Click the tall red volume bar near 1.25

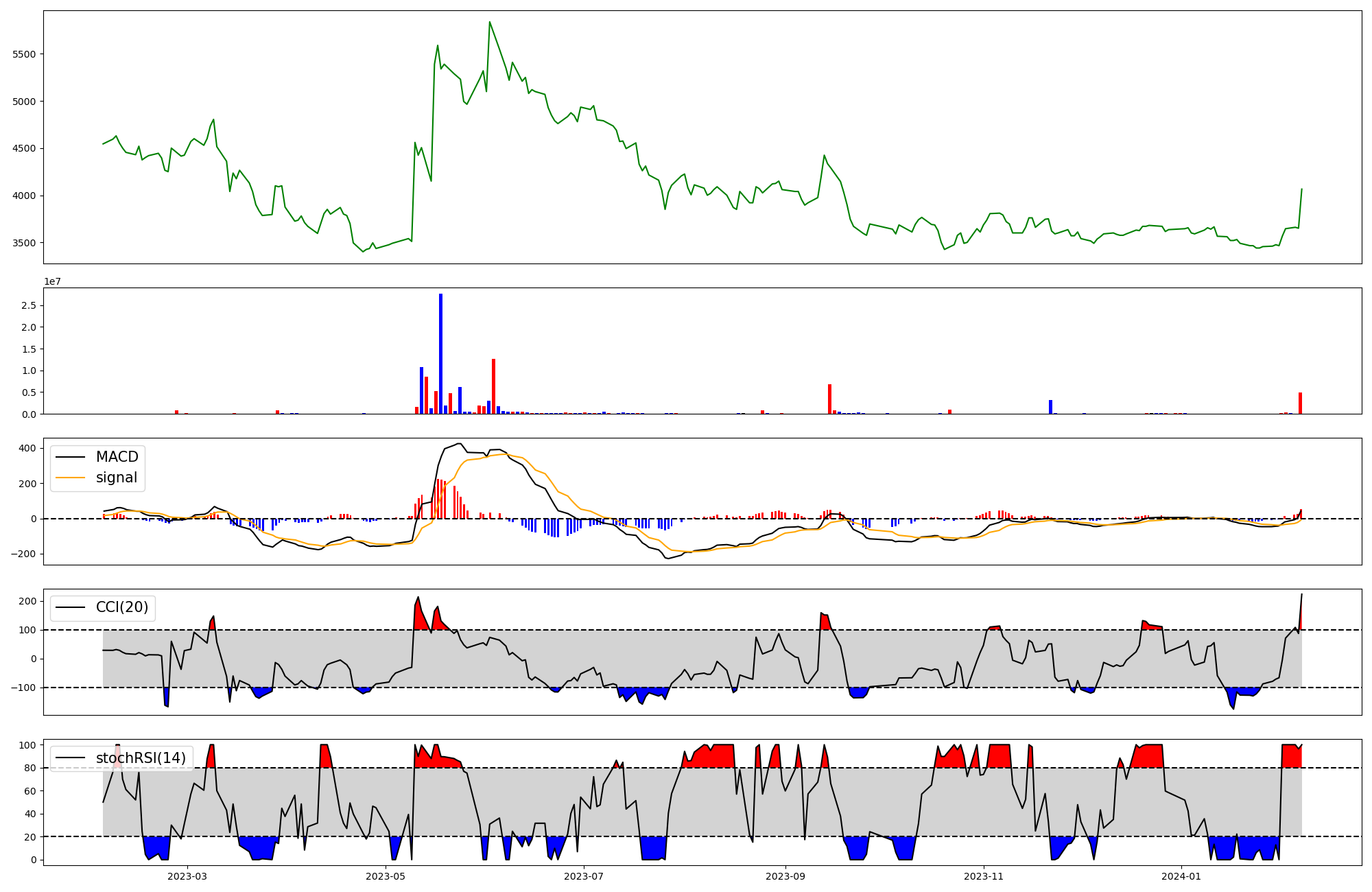pos(493,386)
